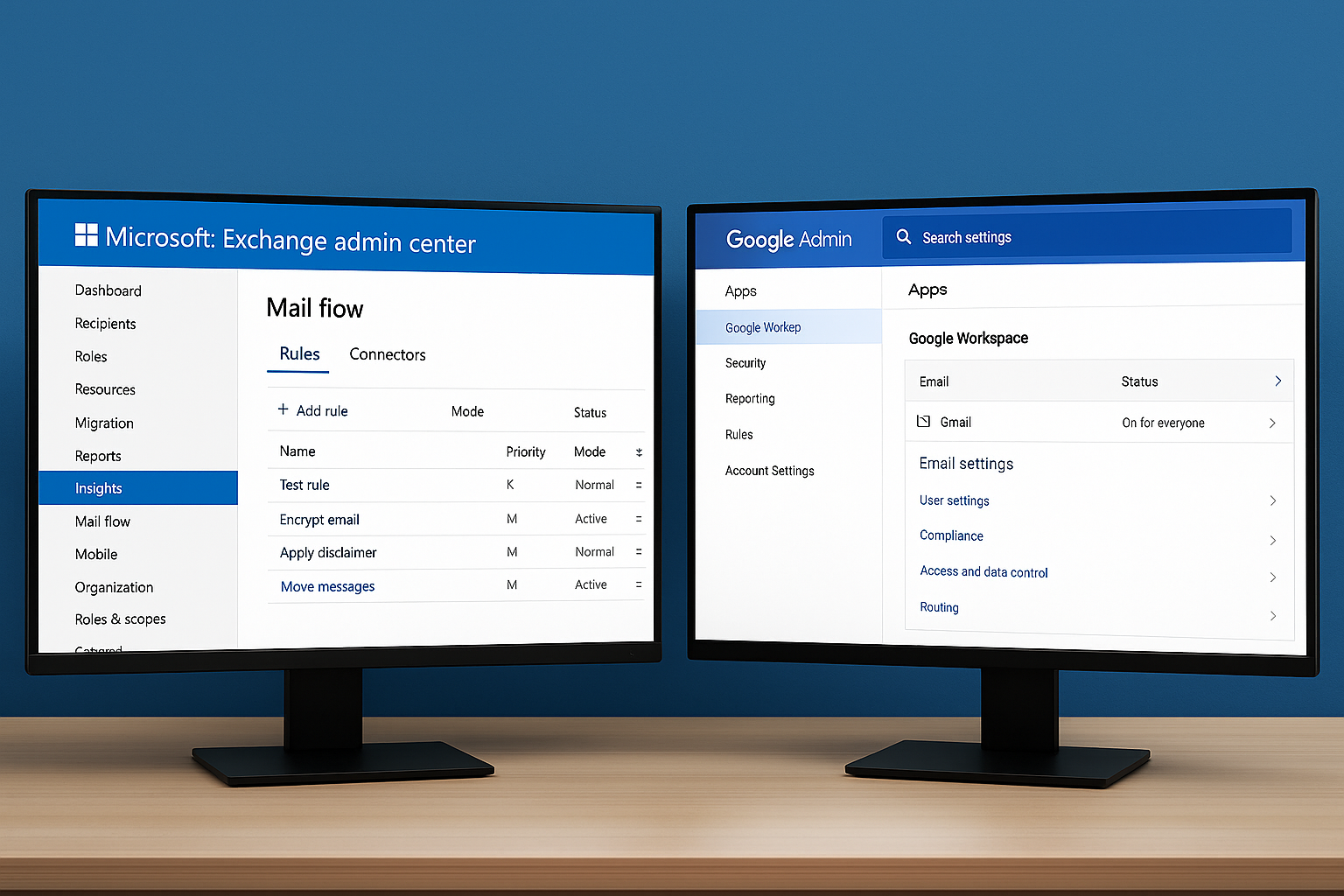Open Organization in Exchange sidebar
This screenshot has width=1344, height=896.
[114, 587]
